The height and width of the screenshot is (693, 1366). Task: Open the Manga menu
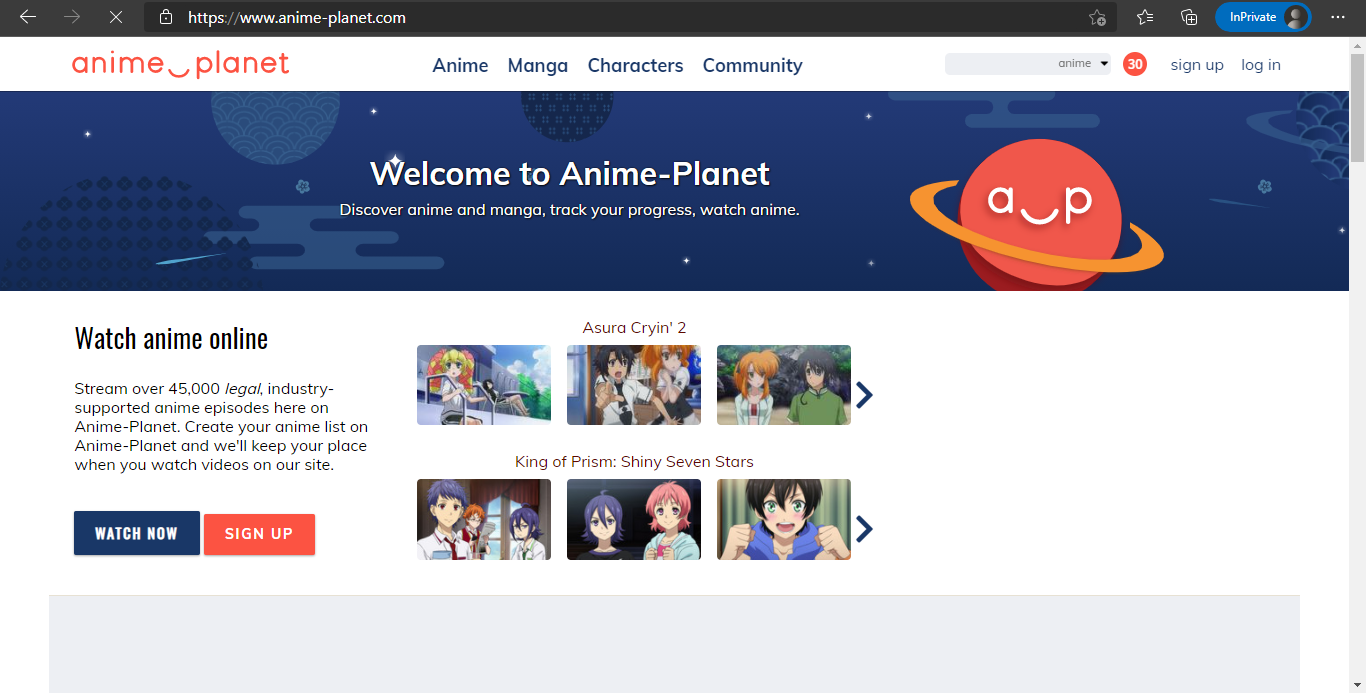538,65
